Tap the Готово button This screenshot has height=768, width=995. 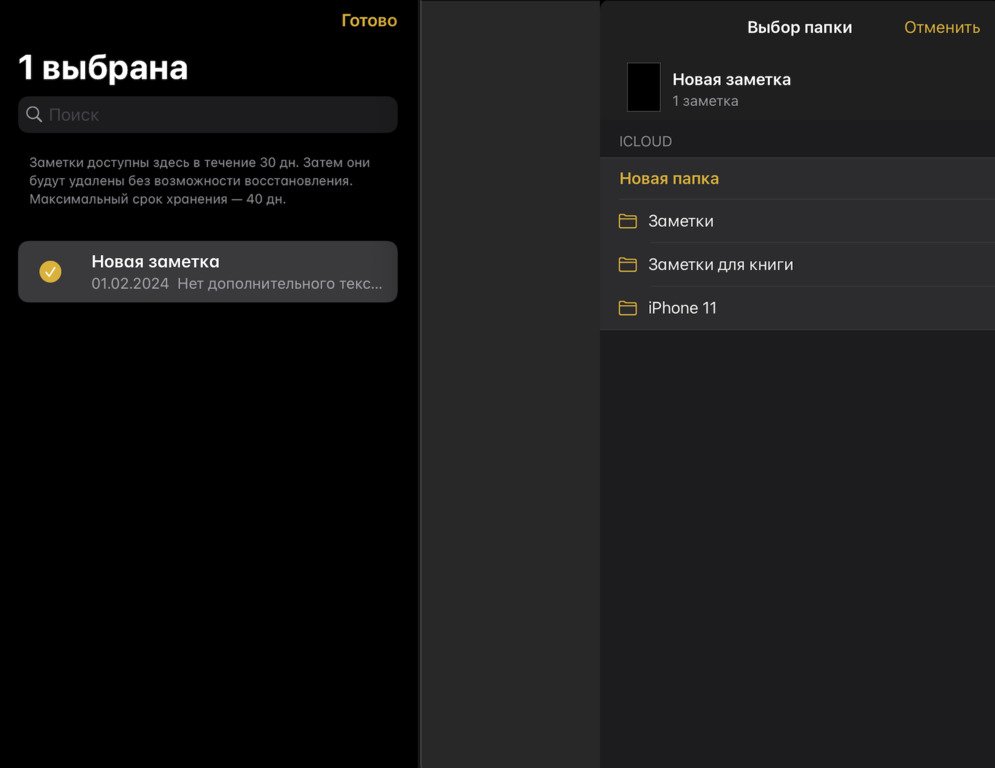click(369, 20)
